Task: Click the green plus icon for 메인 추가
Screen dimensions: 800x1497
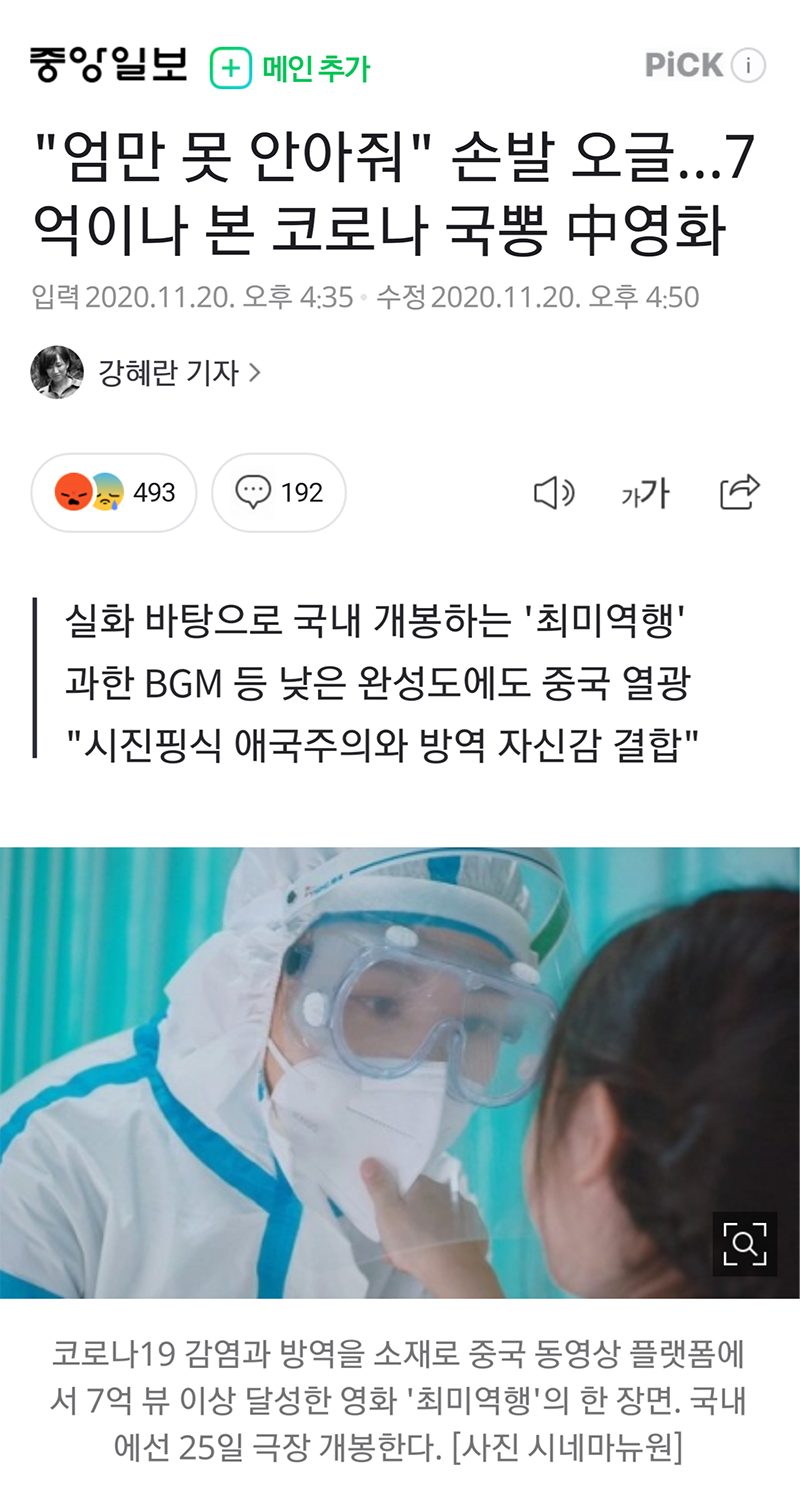Action: coord(230,68)
